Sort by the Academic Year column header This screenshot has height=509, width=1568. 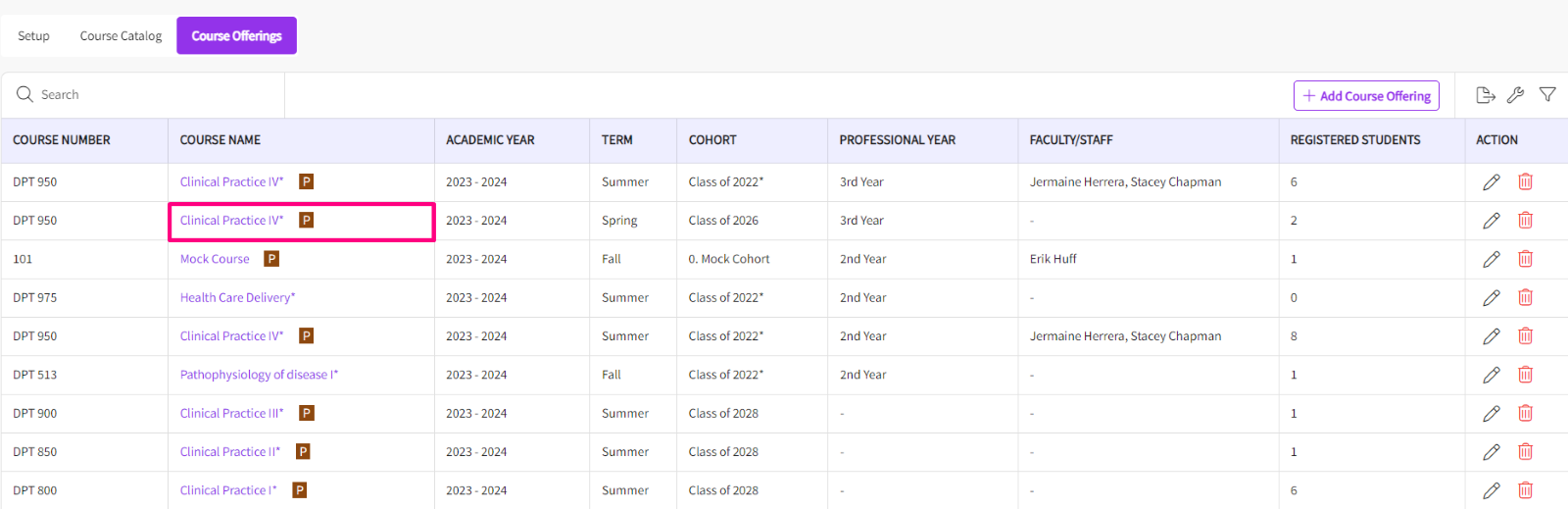pos(490,140)
